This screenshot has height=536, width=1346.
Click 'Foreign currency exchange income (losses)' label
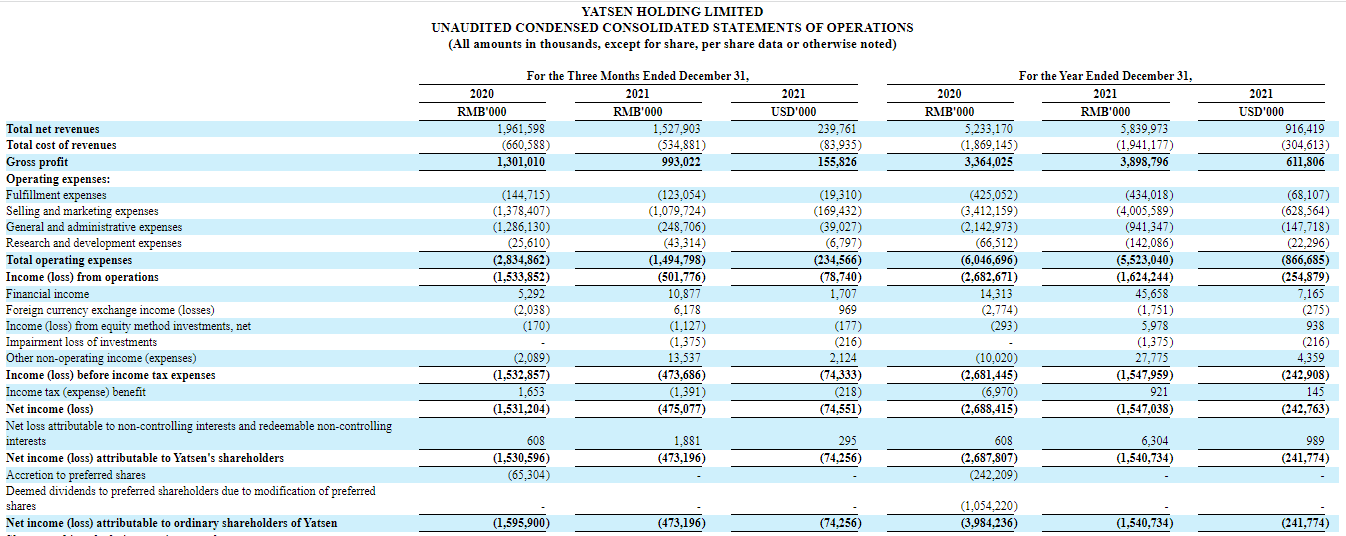point(109,310)
